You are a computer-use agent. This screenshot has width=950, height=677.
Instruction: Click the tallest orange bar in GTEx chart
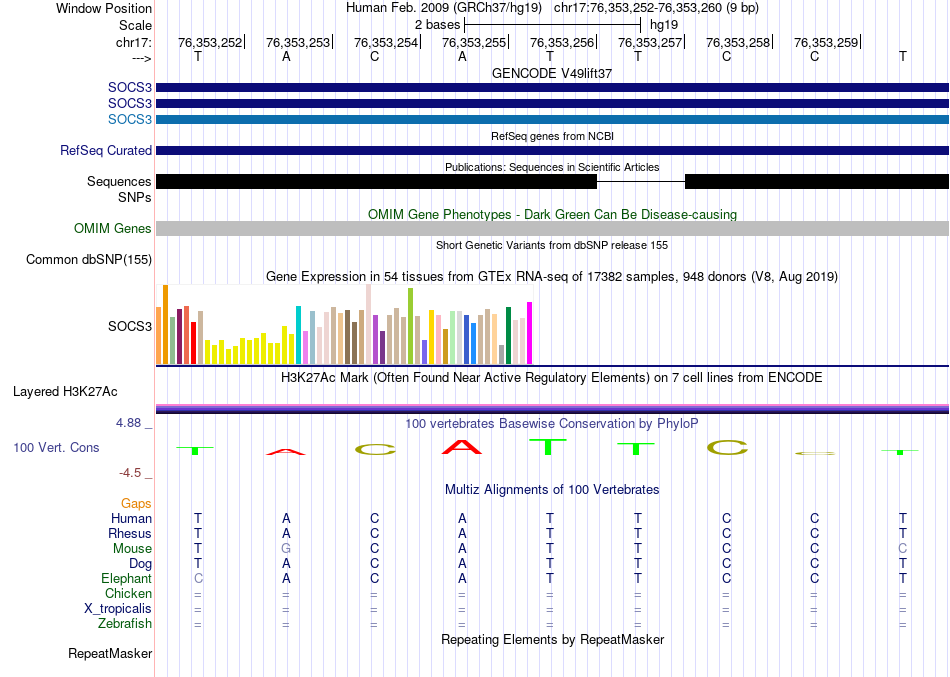[165, 324]
